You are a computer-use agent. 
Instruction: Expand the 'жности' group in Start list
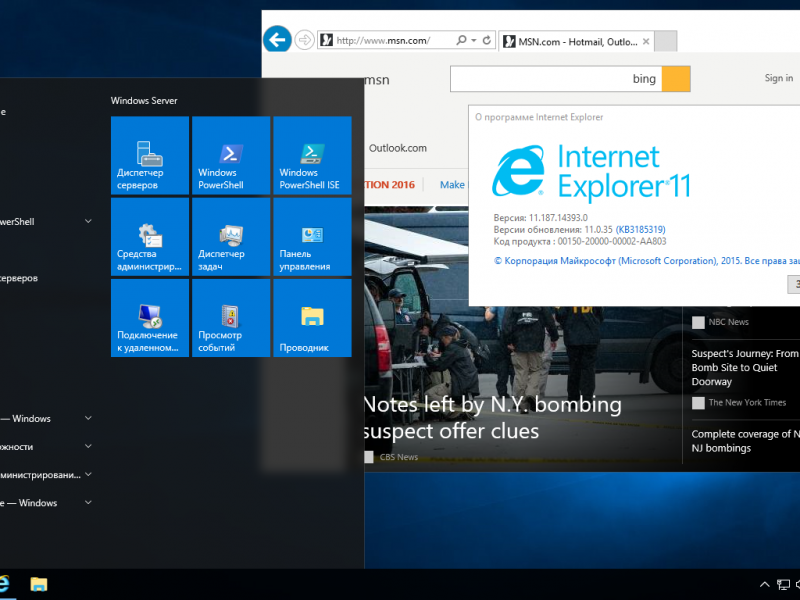click(x=88, y=446)
